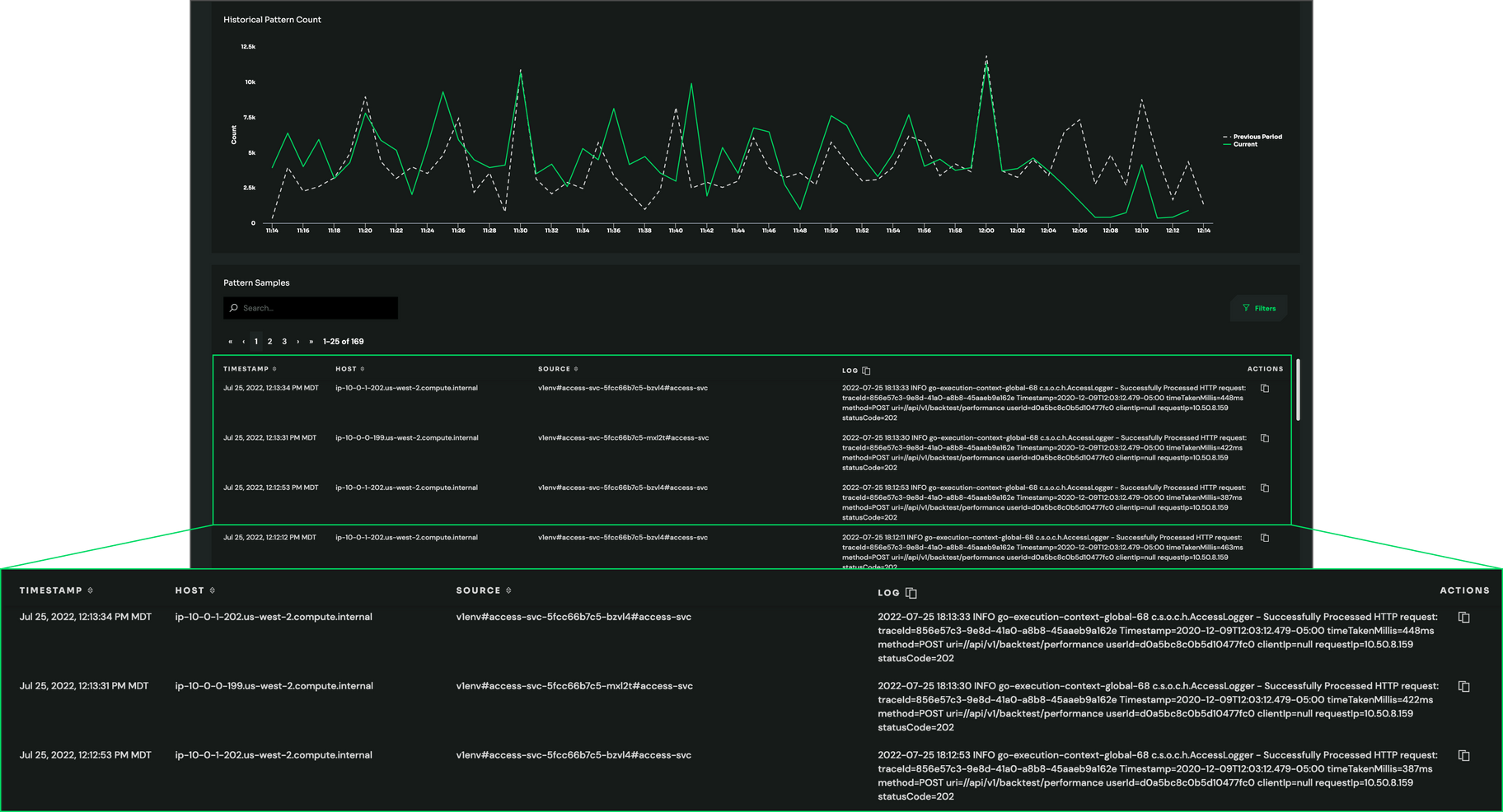Screen dimensions: 1503x812
Task: Copy the log row from host ip-10-0-0-199
Action: (1265, 437)
